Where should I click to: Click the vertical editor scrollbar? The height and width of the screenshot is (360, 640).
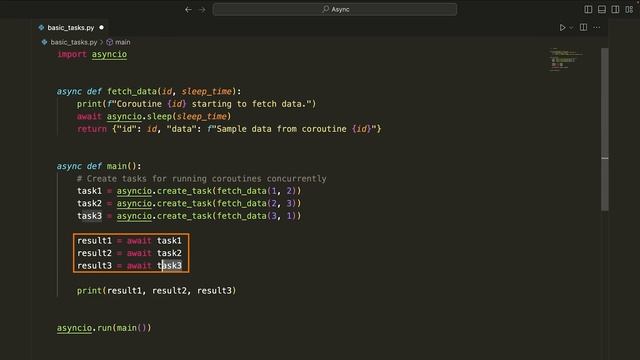[605, 129]
